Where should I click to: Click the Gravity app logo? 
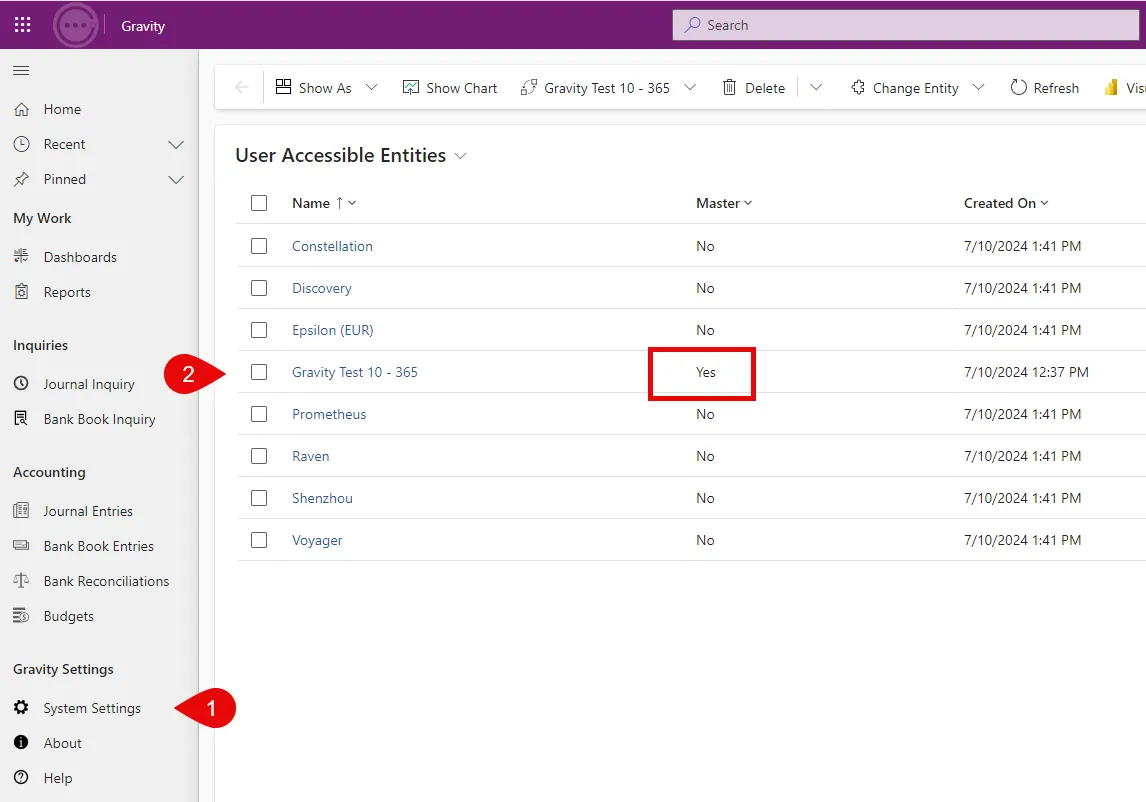[75, 26]
